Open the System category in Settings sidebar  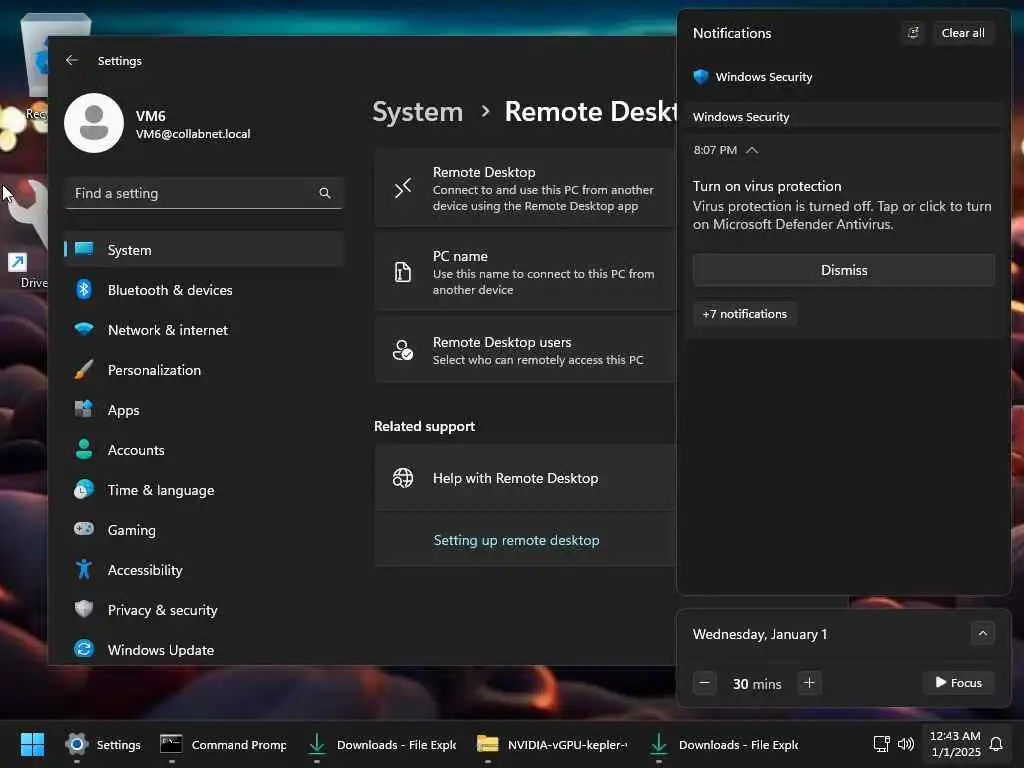(204, 249)
